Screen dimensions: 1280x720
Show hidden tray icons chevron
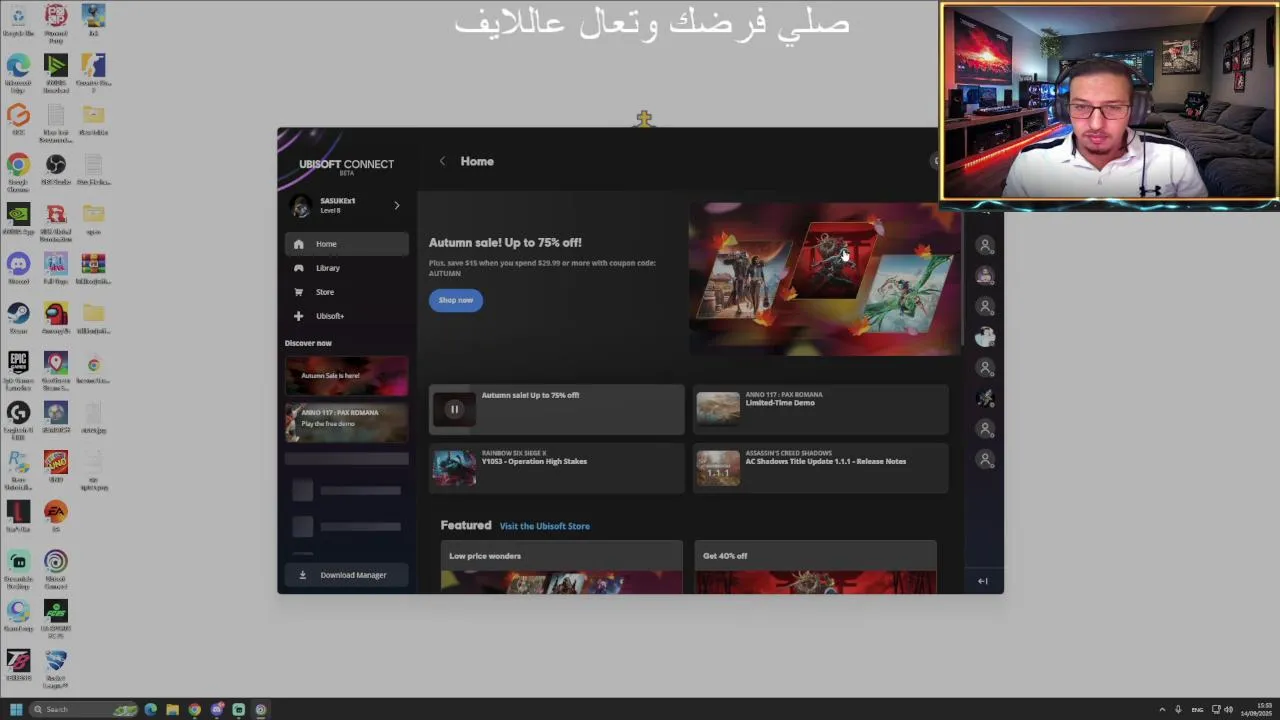click(1162, 710)
